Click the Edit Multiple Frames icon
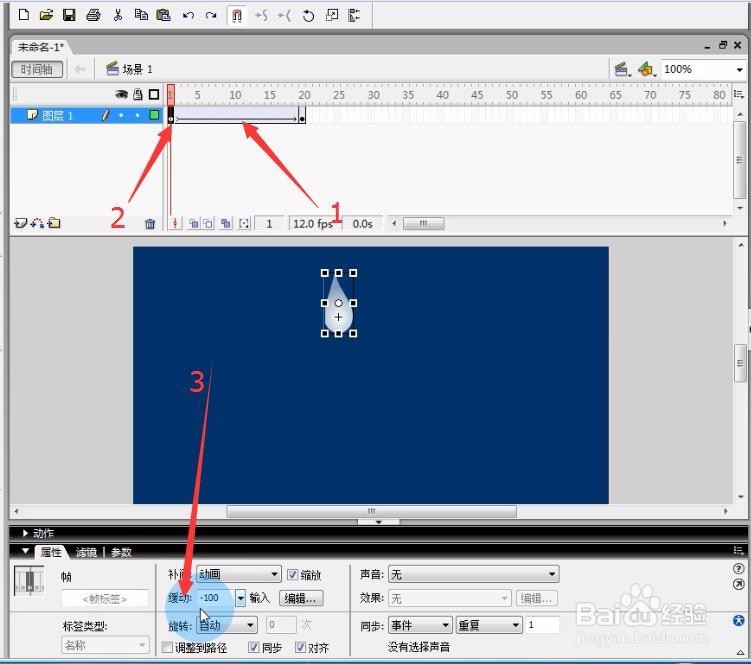The width and height of the screenshot is (751, 664). [226, 224]
